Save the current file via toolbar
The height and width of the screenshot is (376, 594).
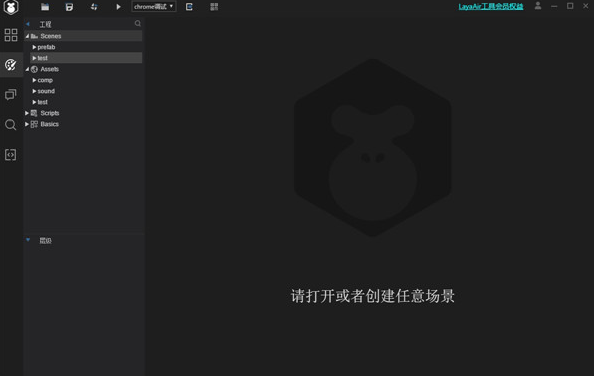click(69, 7)
